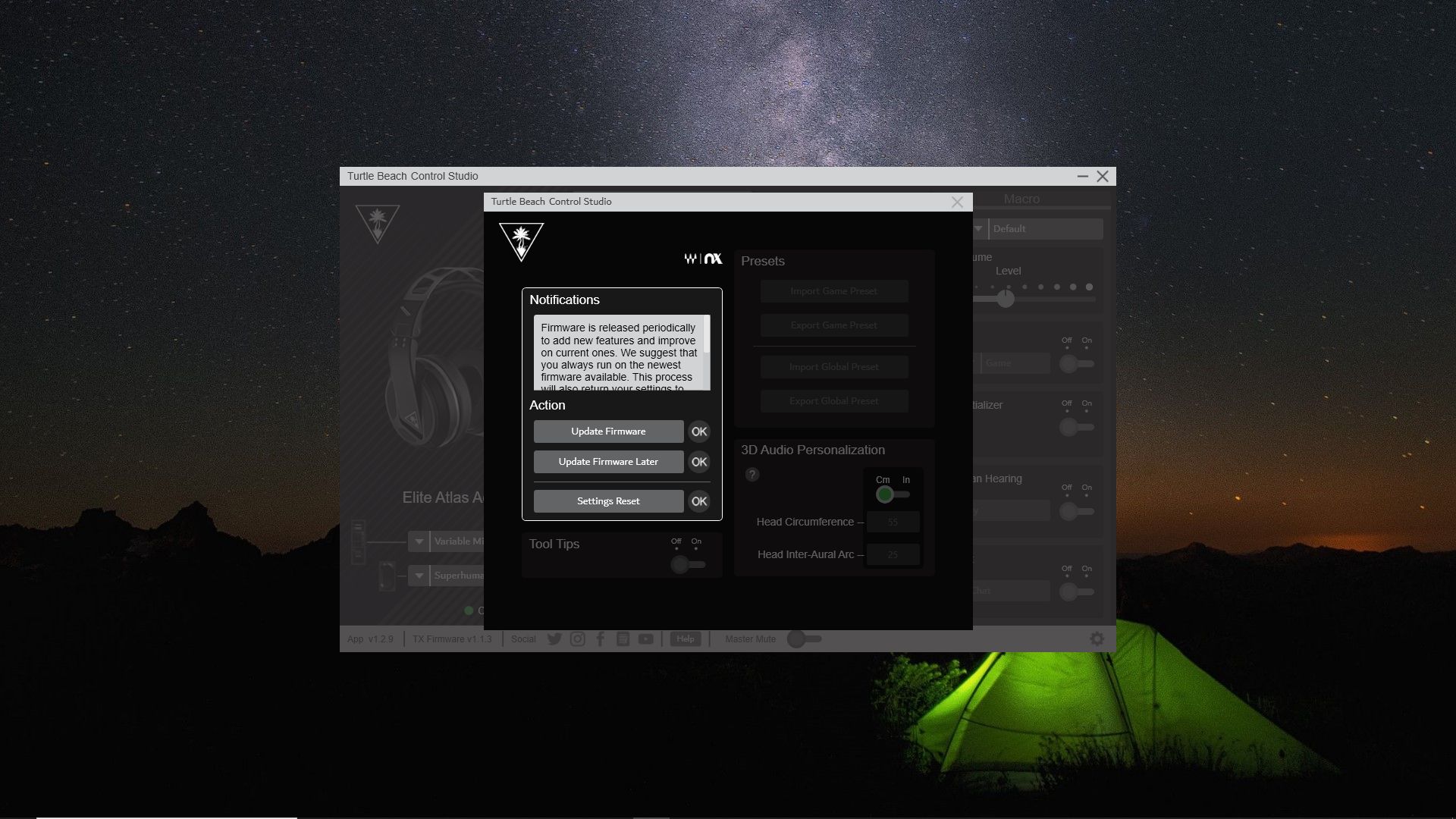Click the Update Firmware button
The width and height of the screenshot is (1456, 819).
[608, 431]
